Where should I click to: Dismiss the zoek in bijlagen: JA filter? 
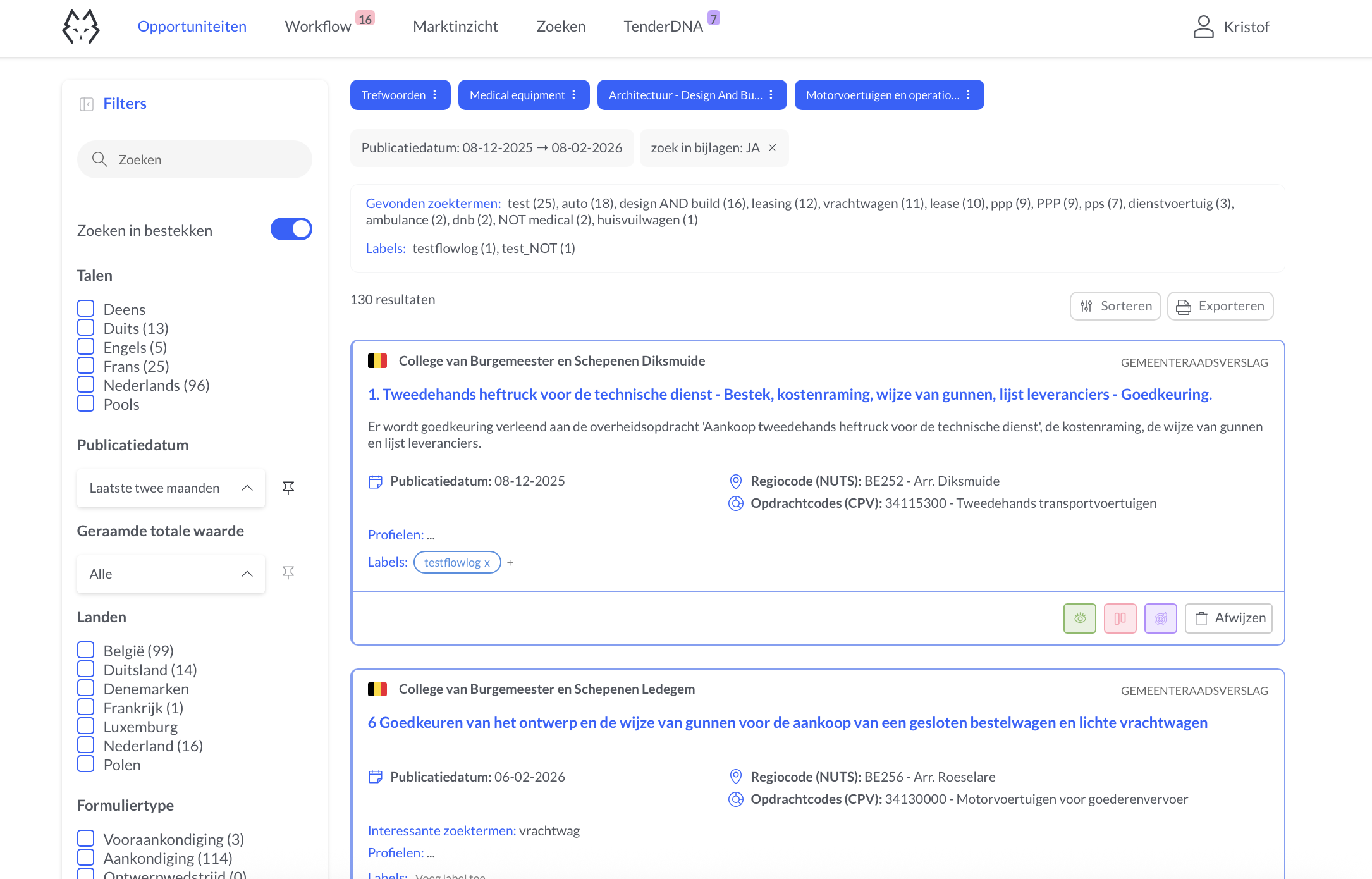pos(772,147)
